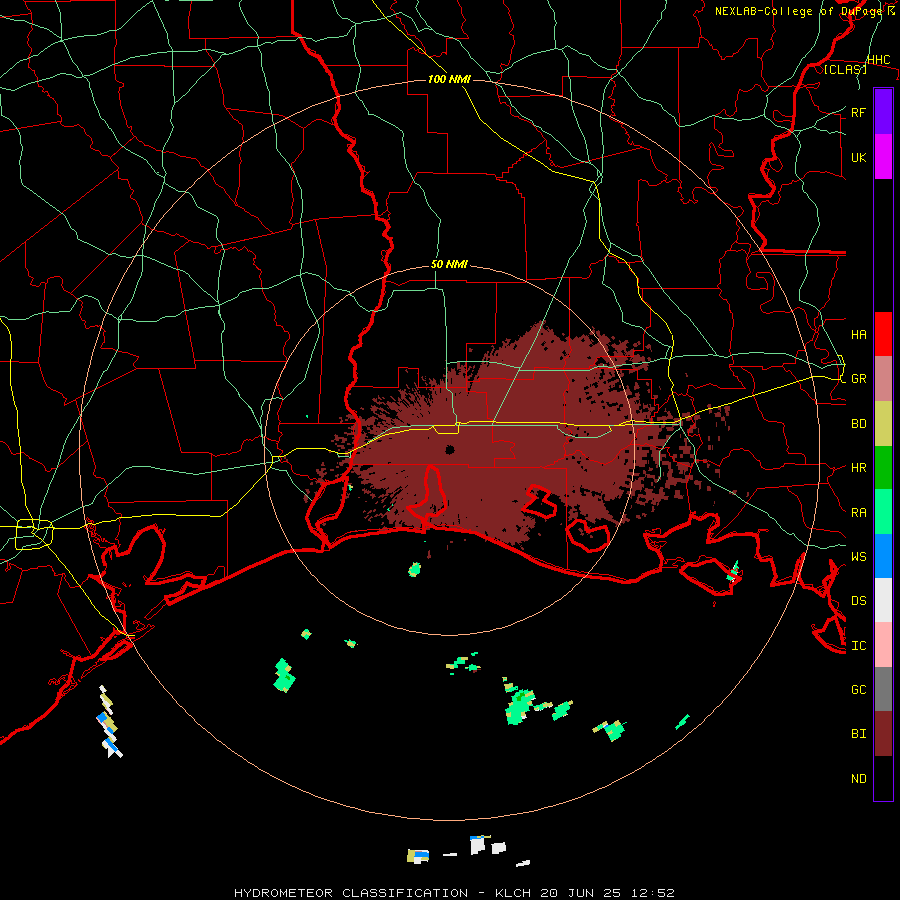Click the RF purple legend swatch
Screen dimensions: 900x900
(x=883, y=111)
